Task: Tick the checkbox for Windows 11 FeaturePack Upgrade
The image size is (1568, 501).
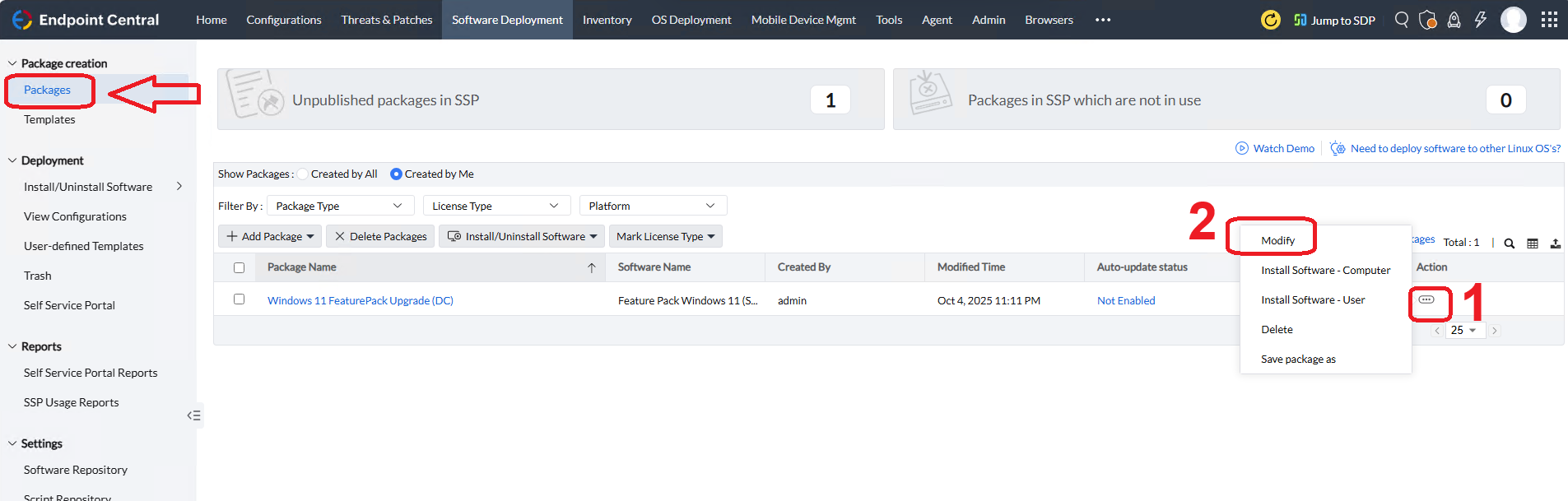Action: pyautogui.click(x=239, y=299)
